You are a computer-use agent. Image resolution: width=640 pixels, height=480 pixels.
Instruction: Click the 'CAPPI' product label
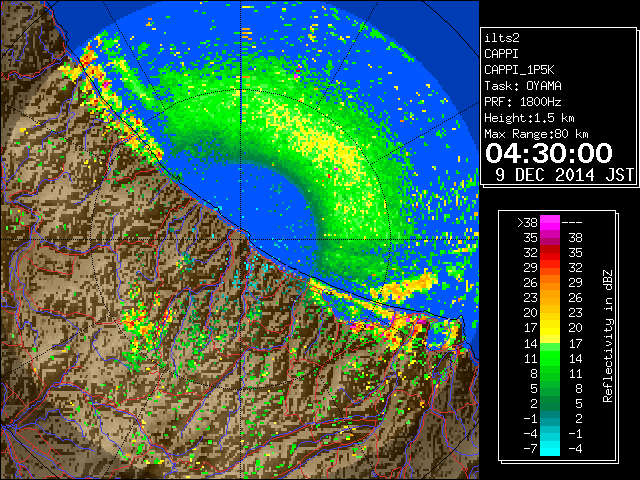tap(501, 54)
